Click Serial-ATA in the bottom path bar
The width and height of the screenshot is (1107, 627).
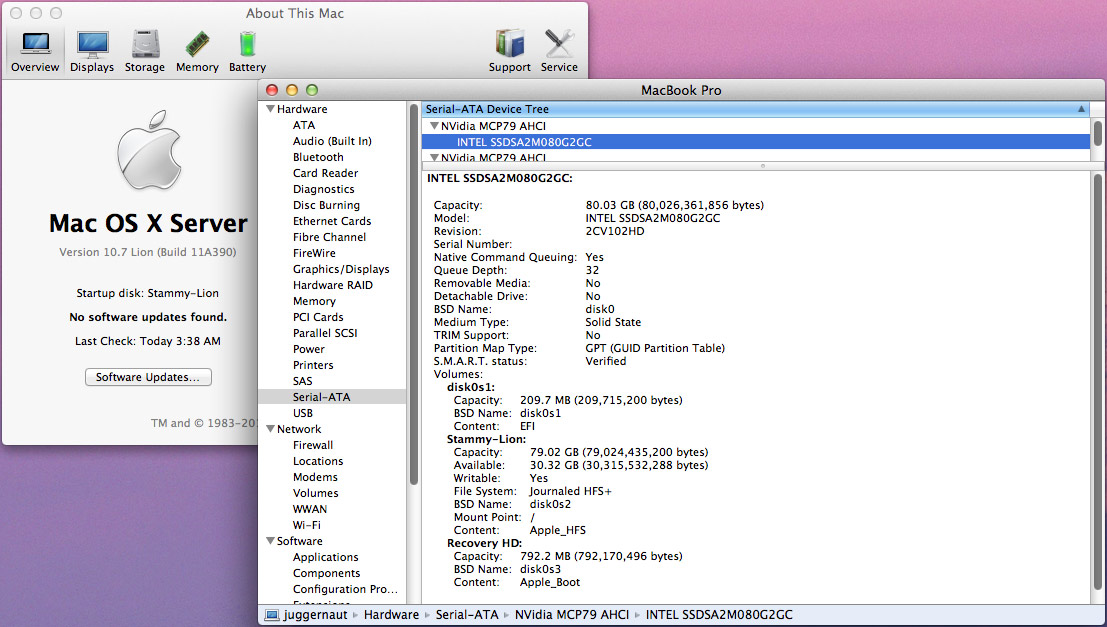tap(467, 615)
